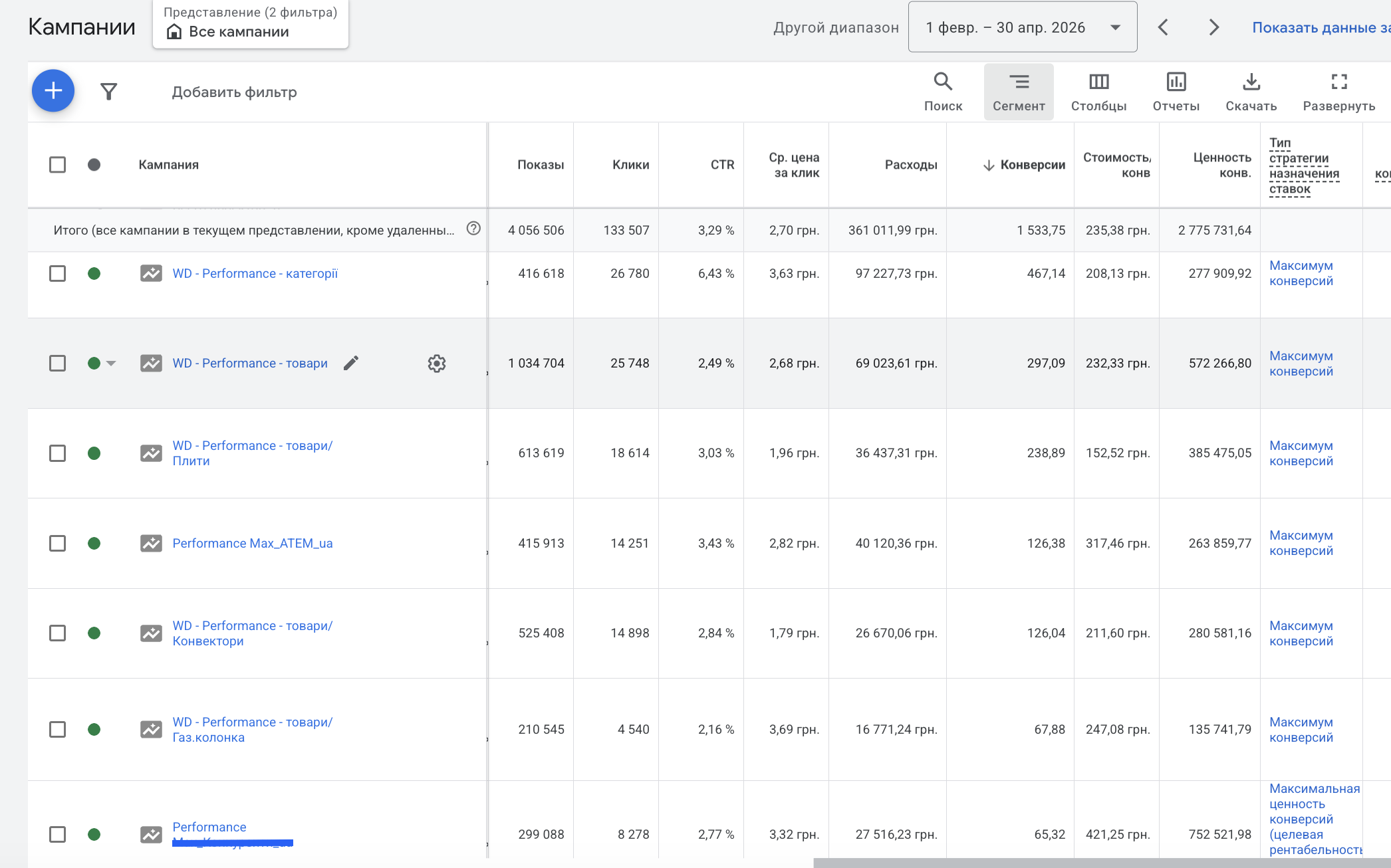Screen dimensions: 1391x868
Task: Click campaign type icon of WD товари/Плити
Action: click(151, 453)
